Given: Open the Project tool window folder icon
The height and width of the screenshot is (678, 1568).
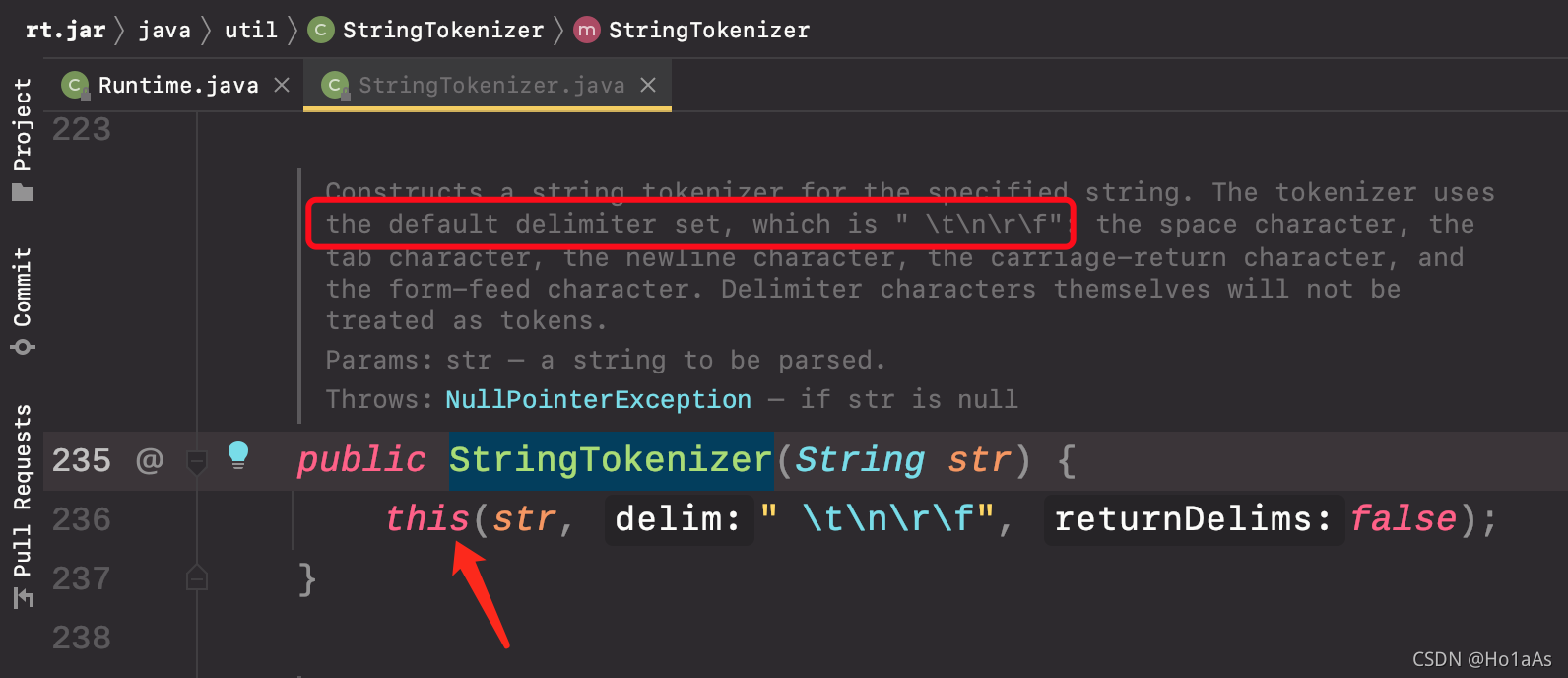Looking at the screenshot, I should click(23, 191).
